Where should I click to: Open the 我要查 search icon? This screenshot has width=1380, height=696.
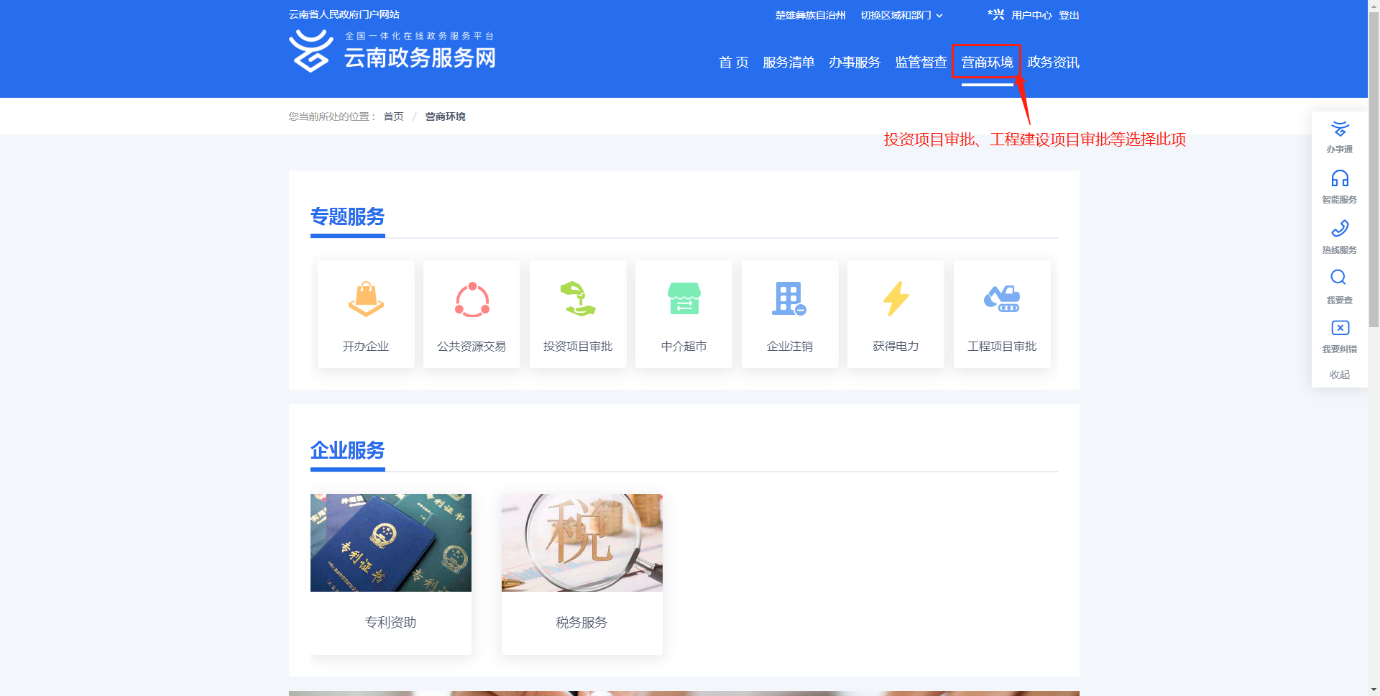[1339, 278]
